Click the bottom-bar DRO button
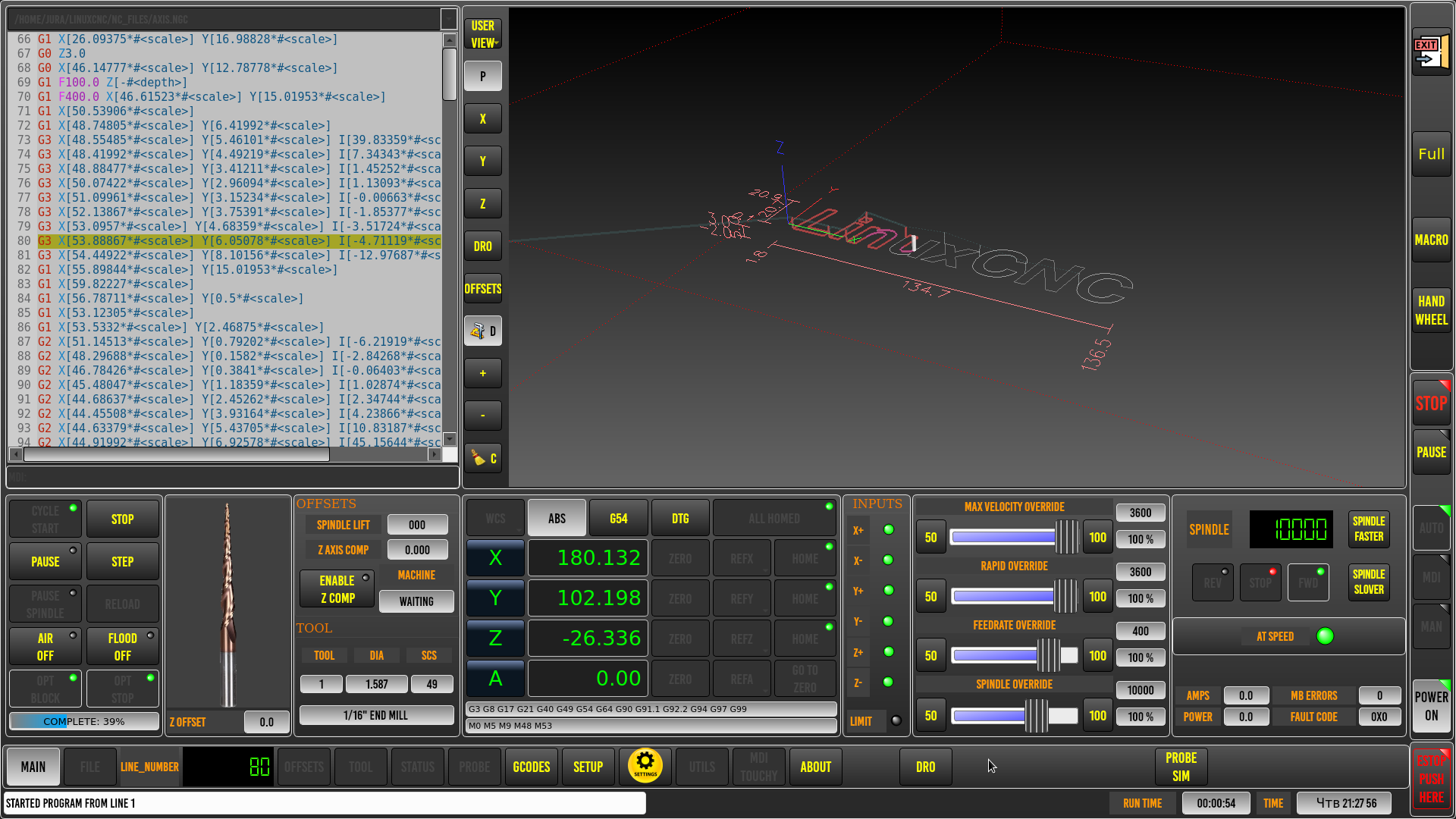This screenshot has width=1456, height=819. pos(926,767)
